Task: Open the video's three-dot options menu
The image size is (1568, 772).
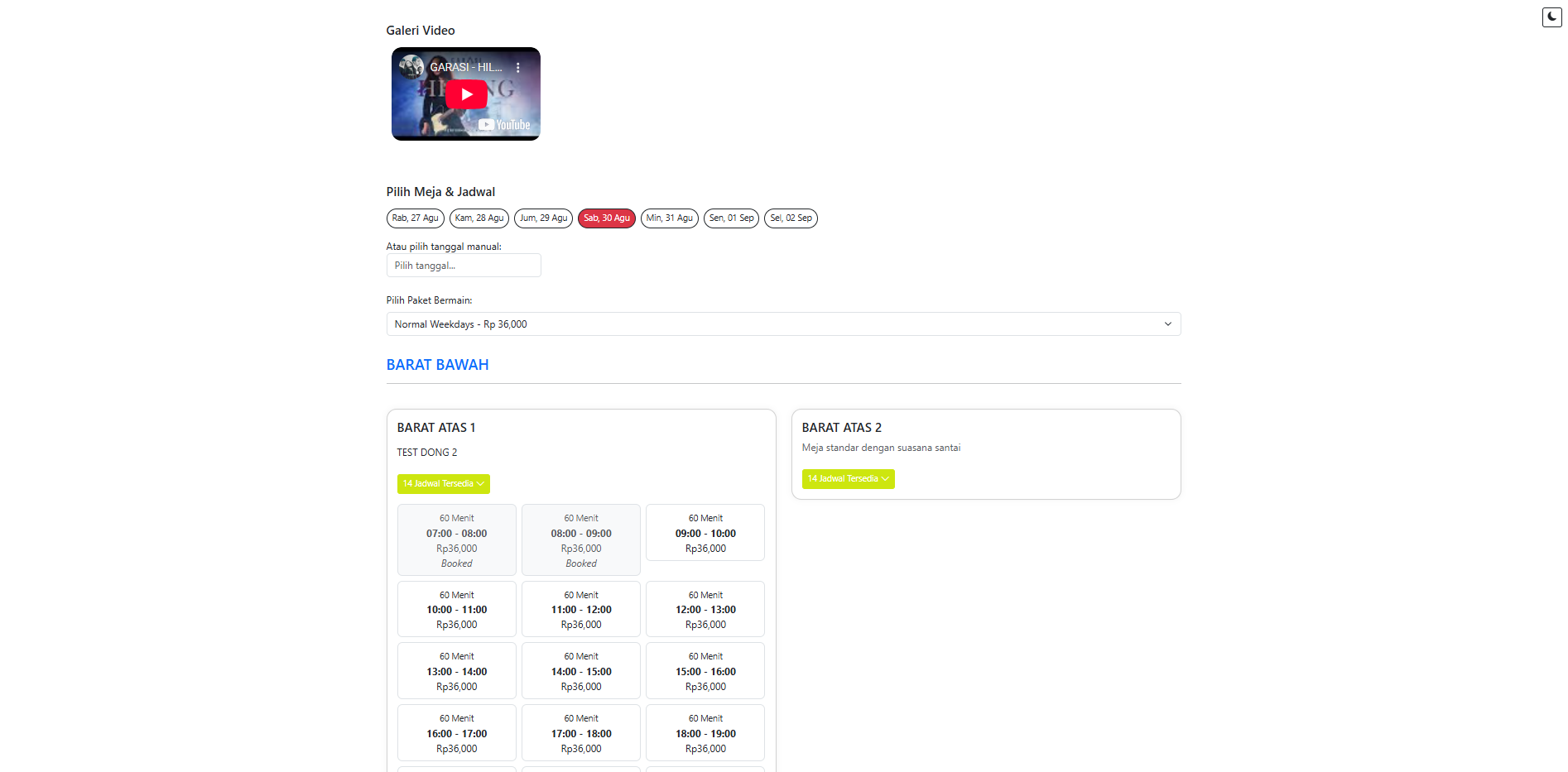Action: coord(518,68)
